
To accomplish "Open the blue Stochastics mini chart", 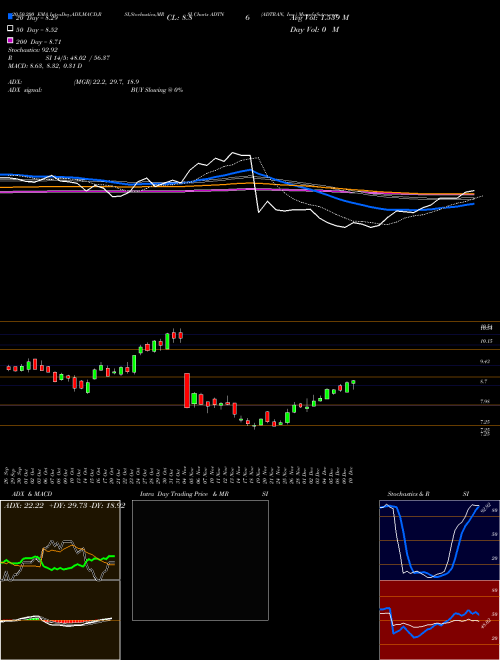I will pyautogui.click(x=439, y=540).
